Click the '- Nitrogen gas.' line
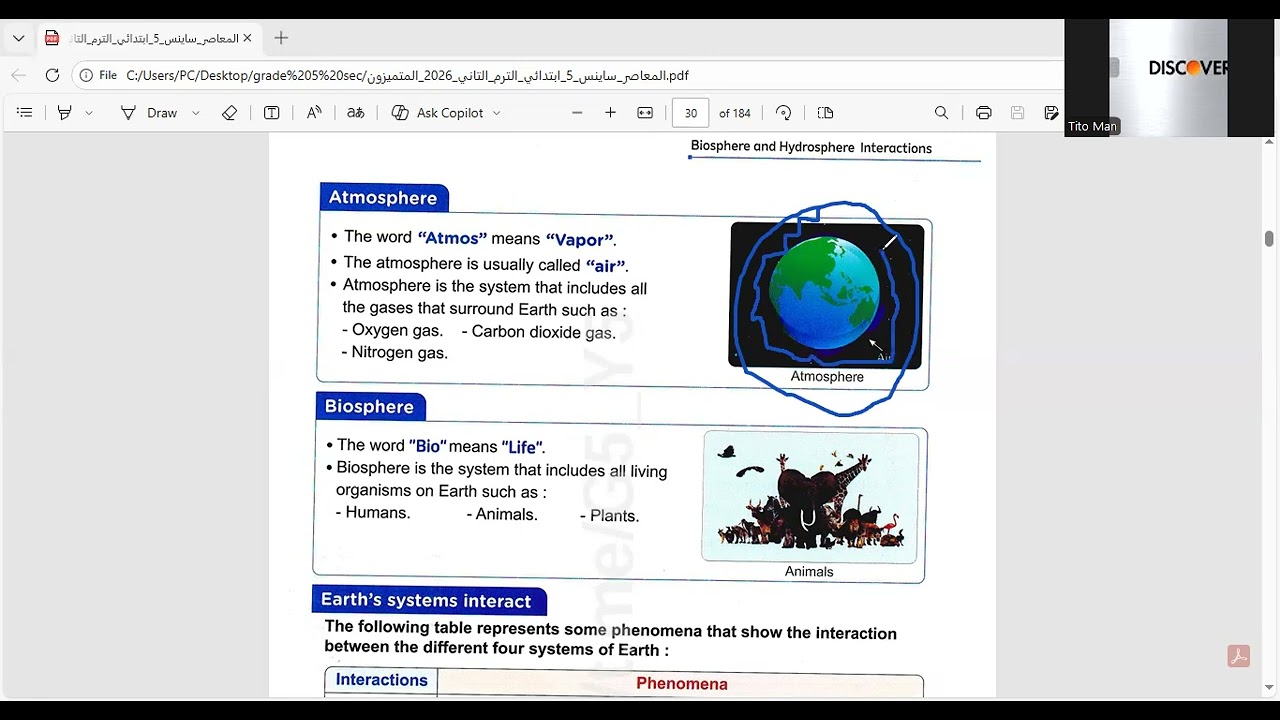 click(x=394, y=352)
